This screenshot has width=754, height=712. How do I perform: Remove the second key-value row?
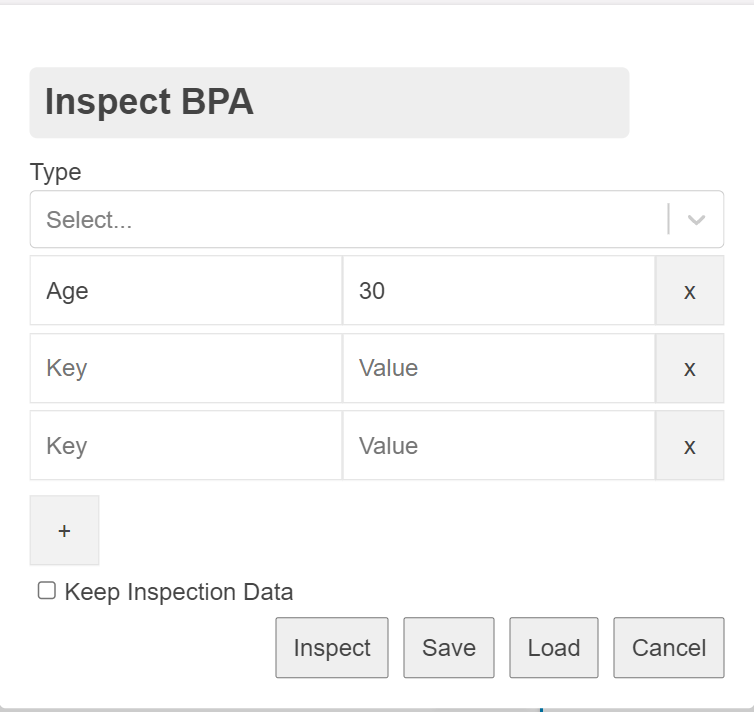(x=689, y=368)
